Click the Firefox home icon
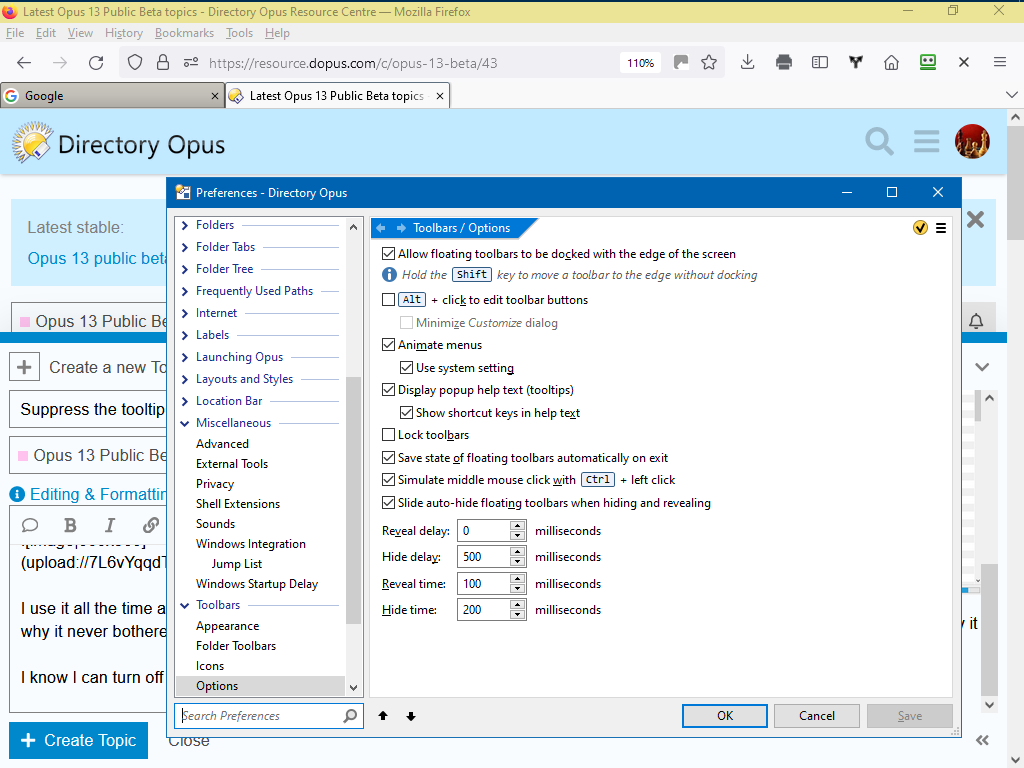The width and height of the screenshot is (1024, 768). [x=891, y=63]
